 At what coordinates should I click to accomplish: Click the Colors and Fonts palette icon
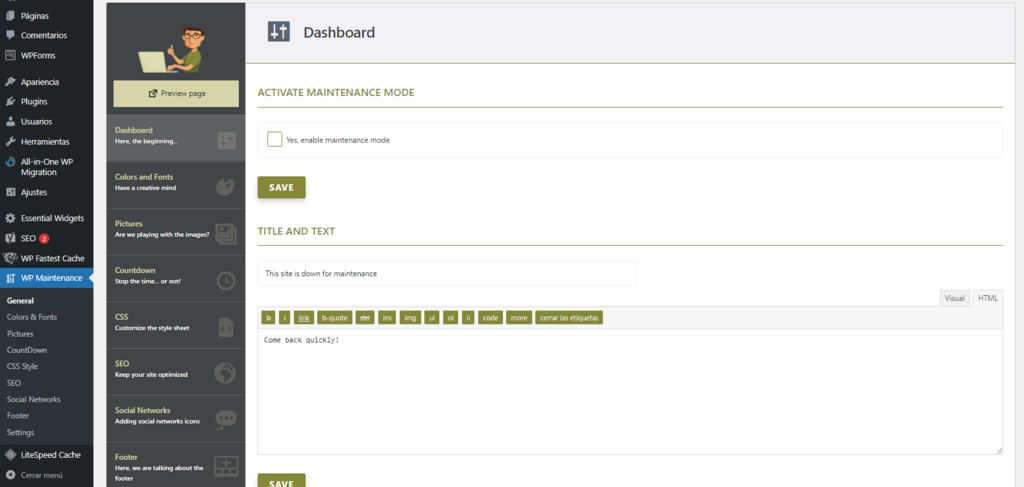tap(226, 186)
